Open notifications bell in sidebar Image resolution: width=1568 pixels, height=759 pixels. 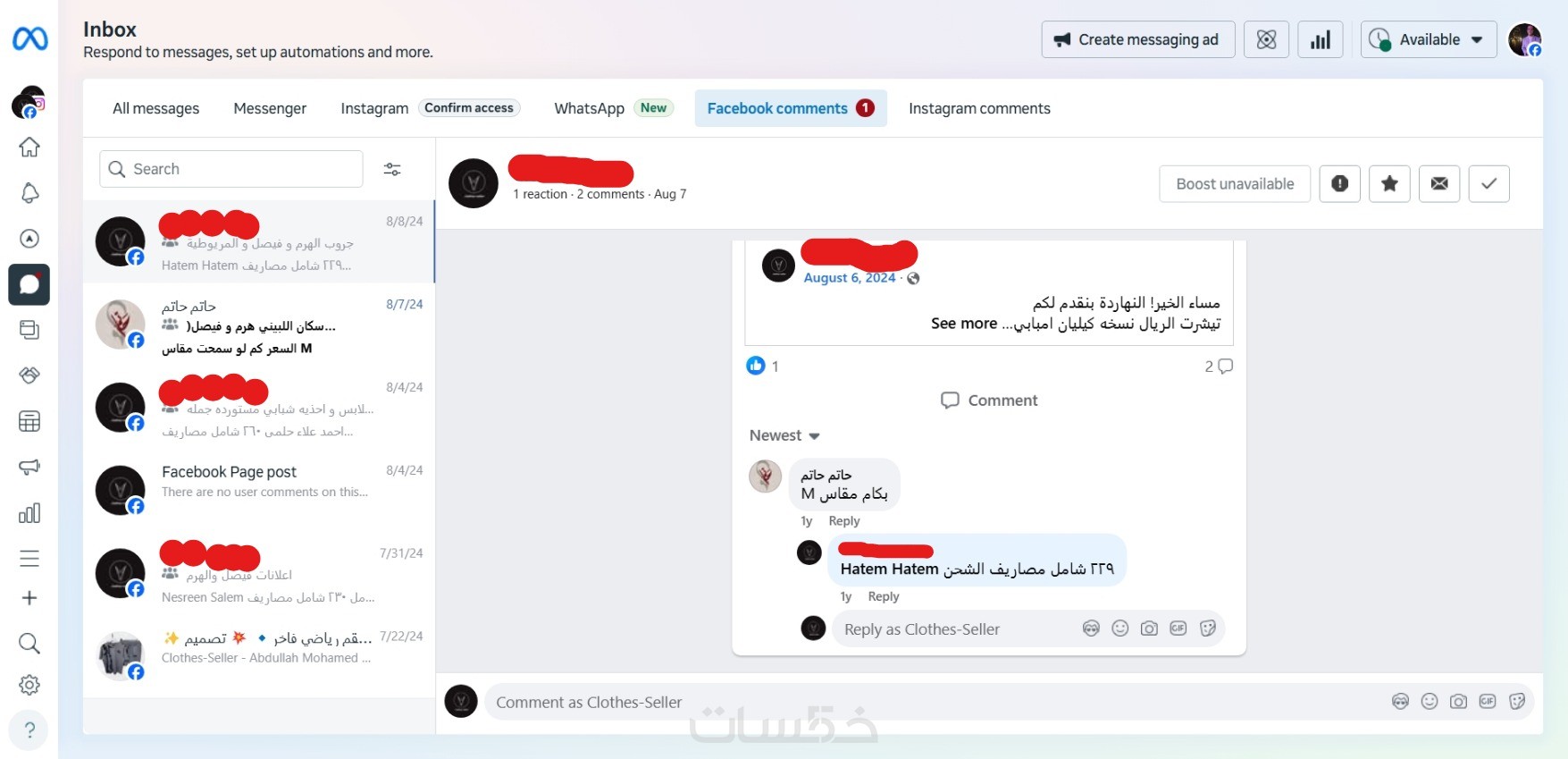[29, 193]
